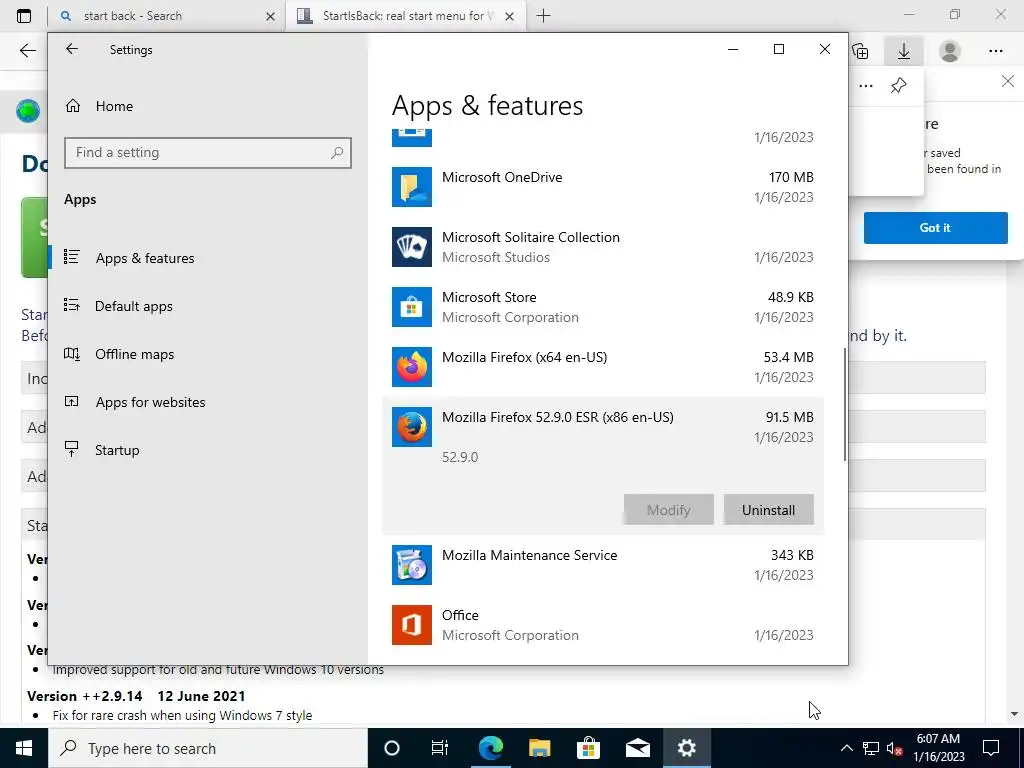Viewport: 1024px width, 768px height.
Task: Click the 91.5 MB size value
Action: tap(790, 417)
